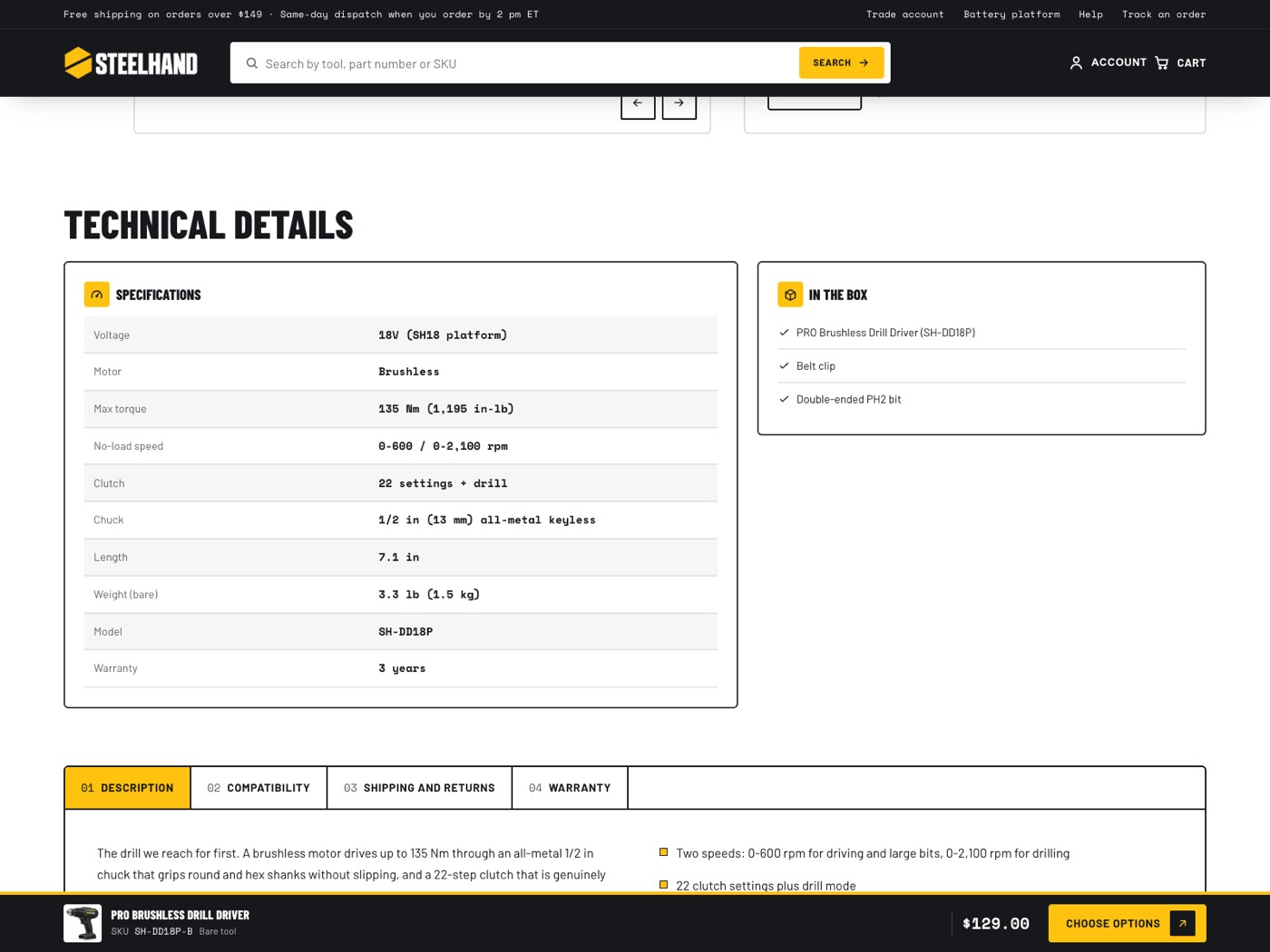
Task: Click the search magnifier icon
Action: [252, 63]
